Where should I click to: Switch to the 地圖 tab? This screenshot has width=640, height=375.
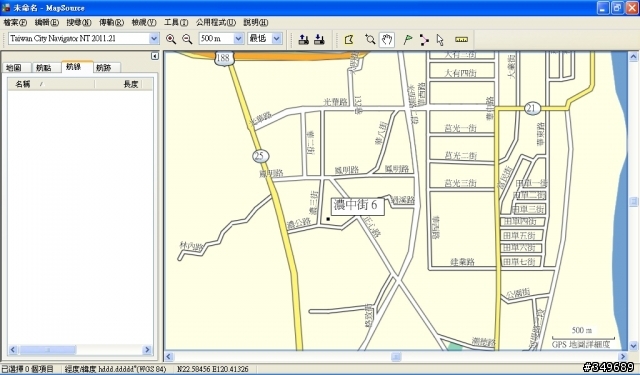[x=16, y=68]
